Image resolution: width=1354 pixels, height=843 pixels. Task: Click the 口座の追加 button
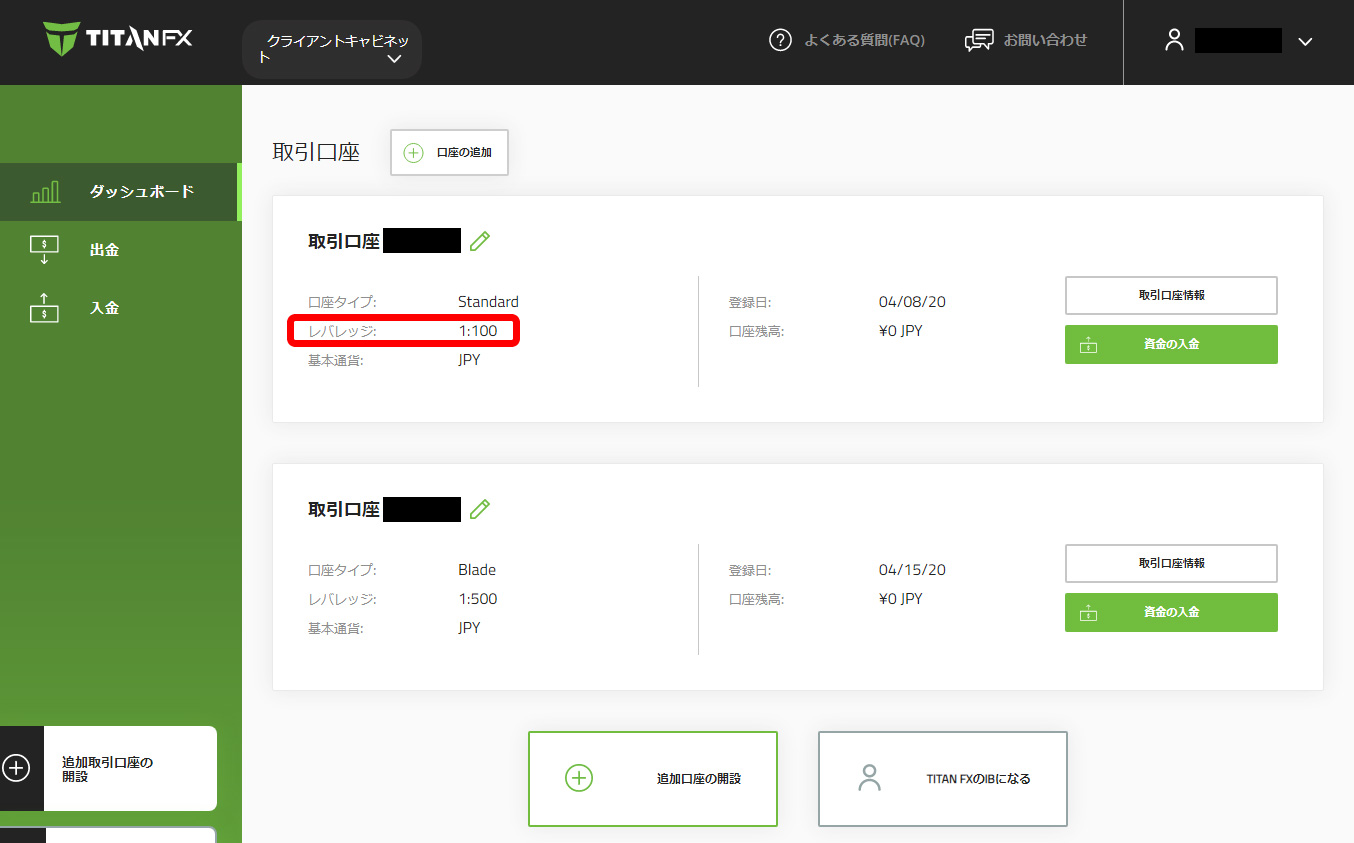click(449, 153)
